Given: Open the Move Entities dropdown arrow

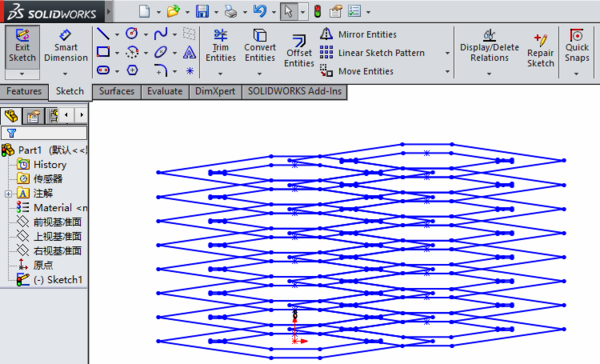Looking at the screenshot, I should tap(447, 71).
